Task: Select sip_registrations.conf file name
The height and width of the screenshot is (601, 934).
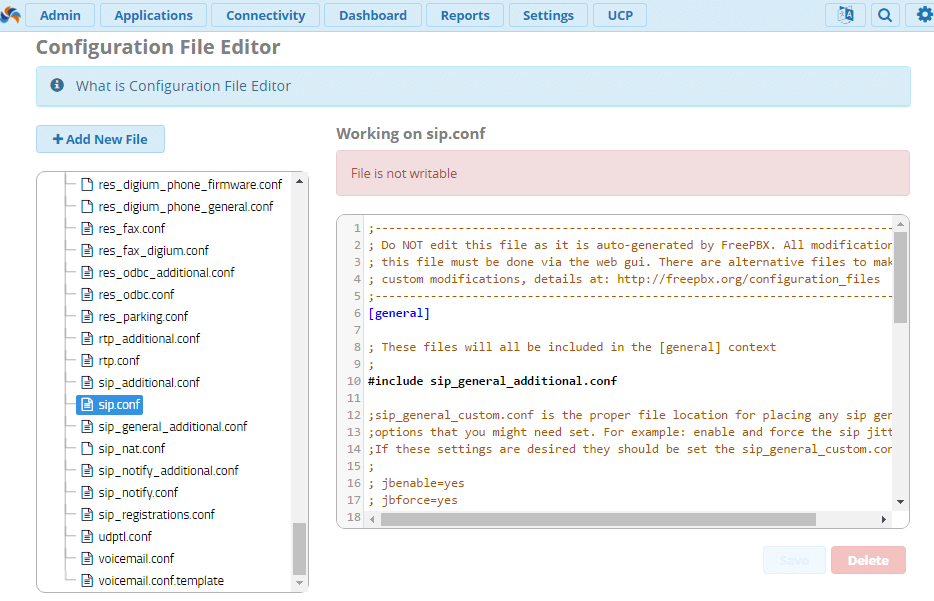Action: tap(156, 515)
